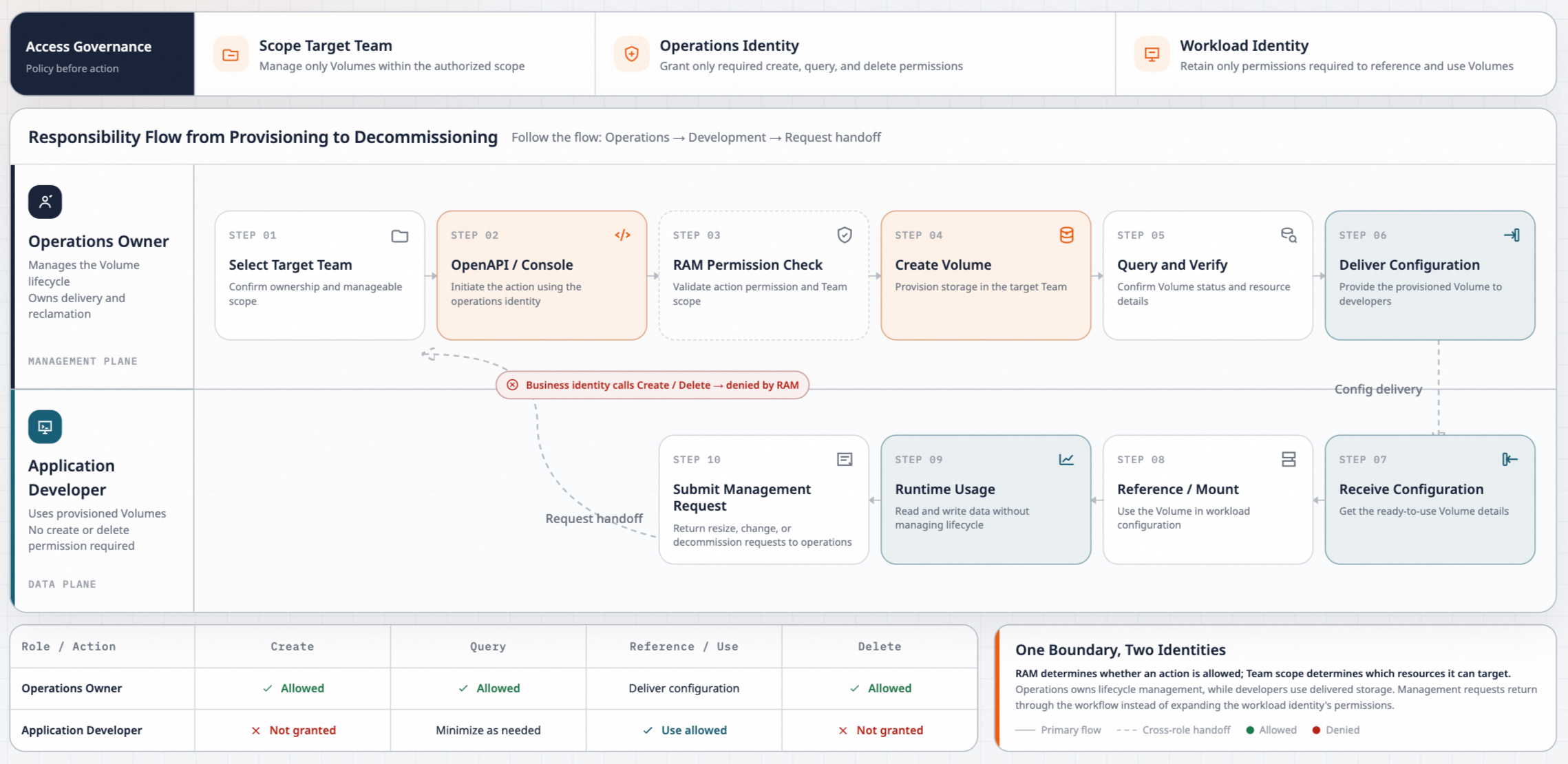Click the Primary flow legend entry
The height and width of the screenshot is (764, 1568).
click(x=1058, y=730)
